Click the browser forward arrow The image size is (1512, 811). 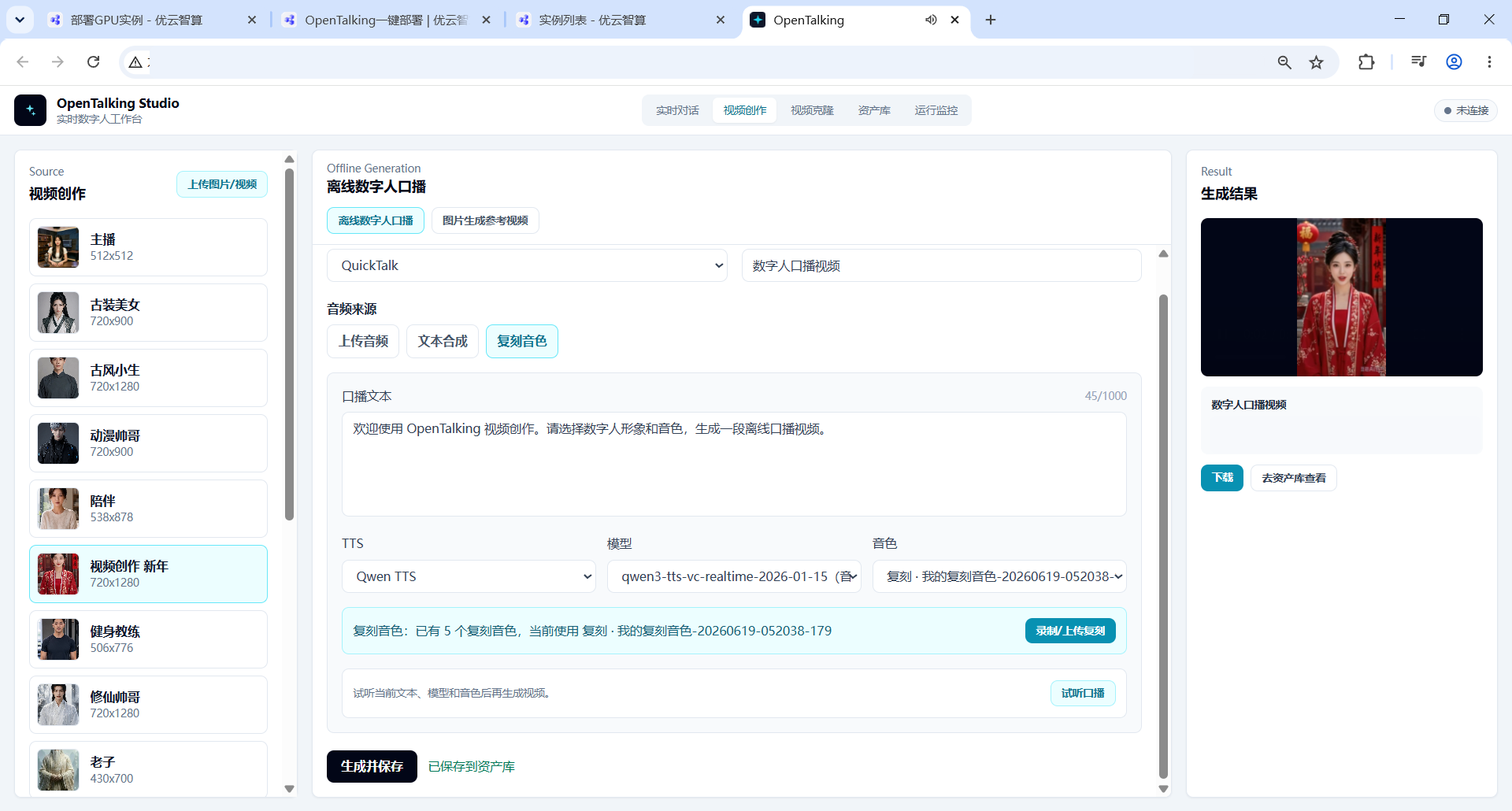[57, 61]
